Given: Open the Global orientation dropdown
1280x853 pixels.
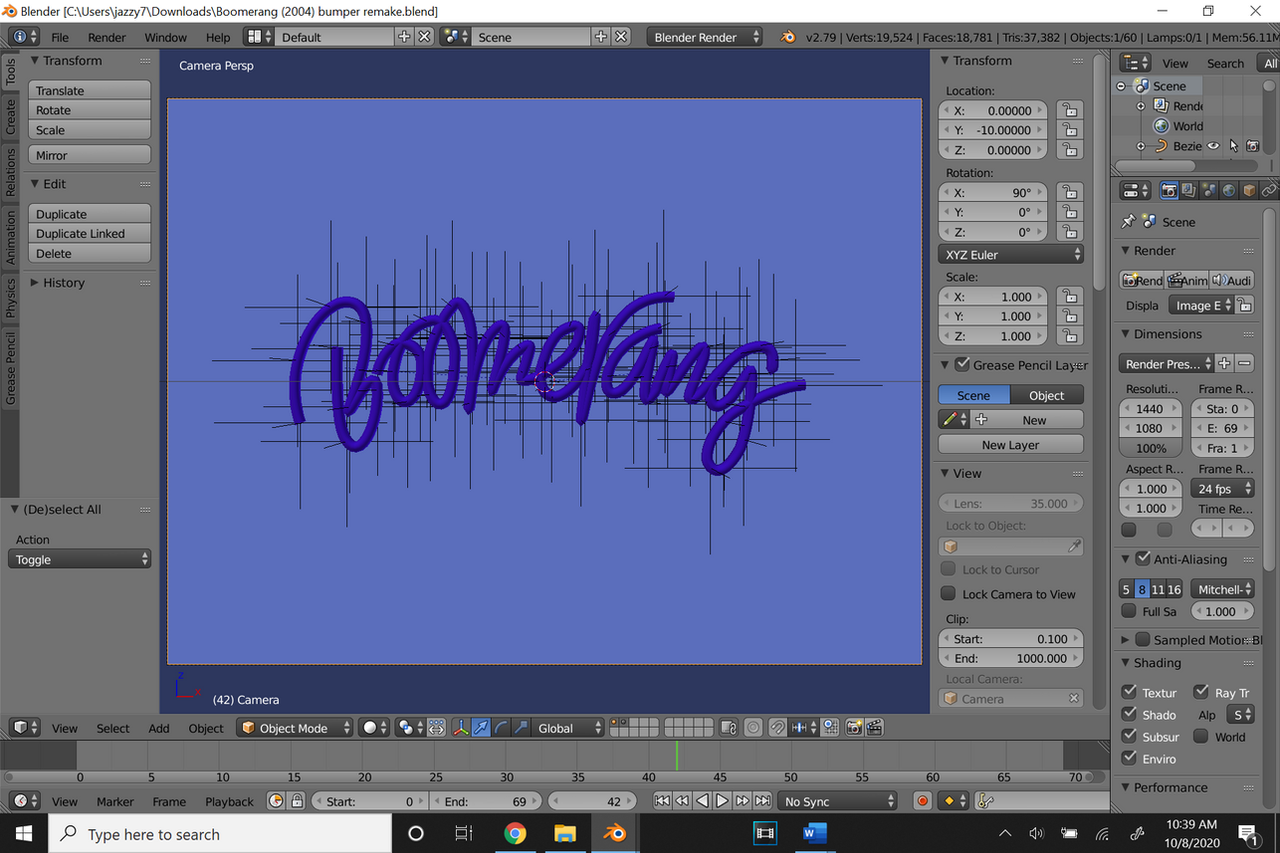Looking at the screenshot, I should pyautogui.click(x=569, y=728).
